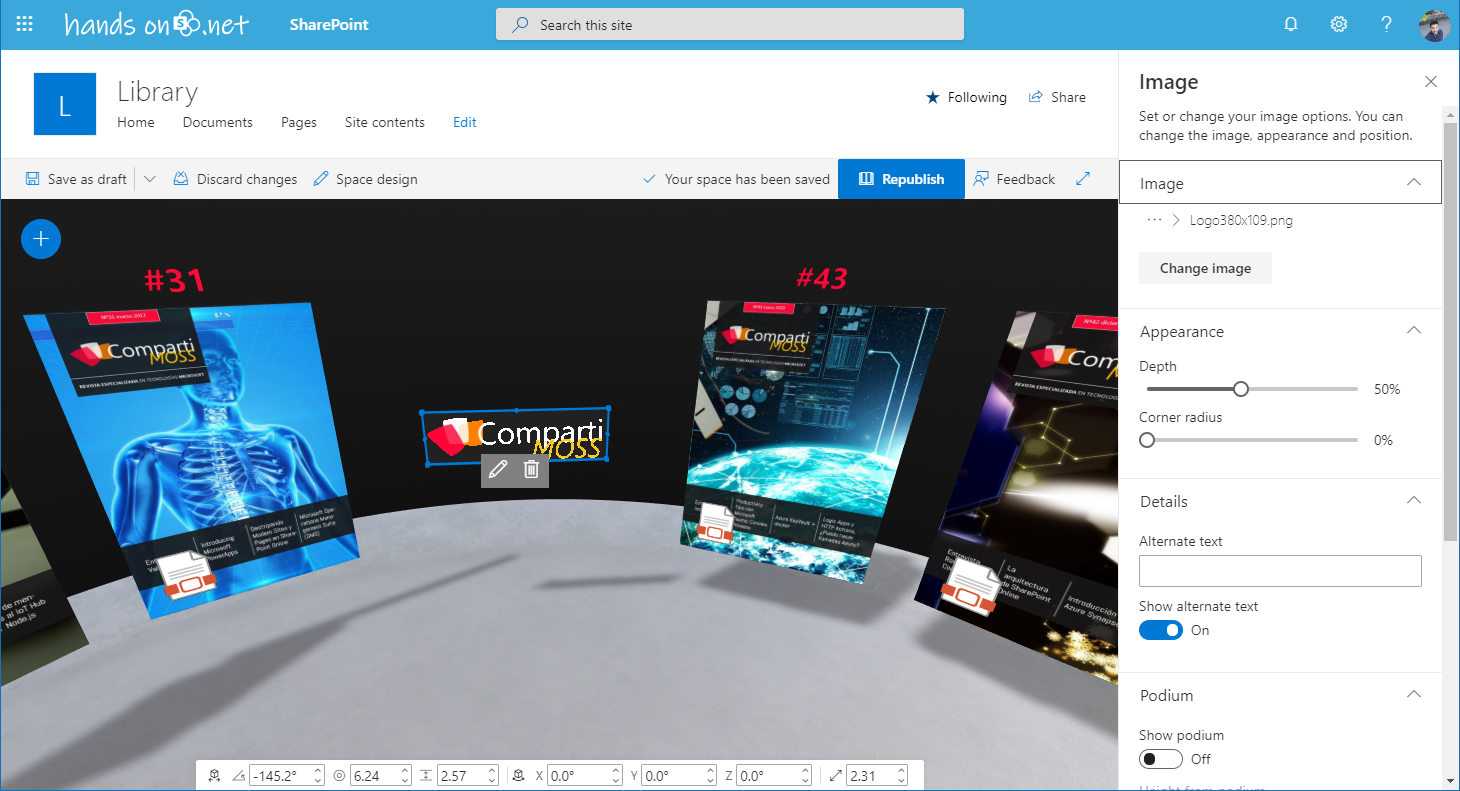Click the Depth slider handle
Screen dimensions: 1460x791
pyautogui.click(x=1241, y=389)
